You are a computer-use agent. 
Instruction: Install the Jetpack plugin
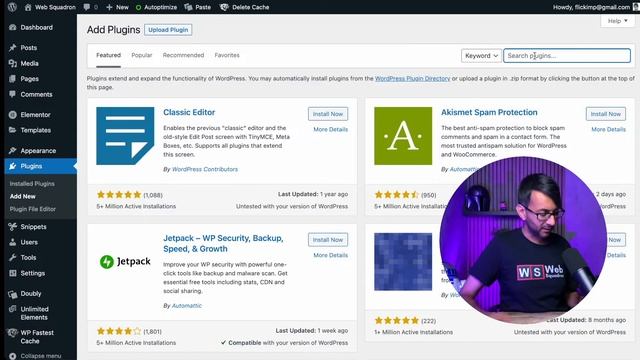pos(328,240)
